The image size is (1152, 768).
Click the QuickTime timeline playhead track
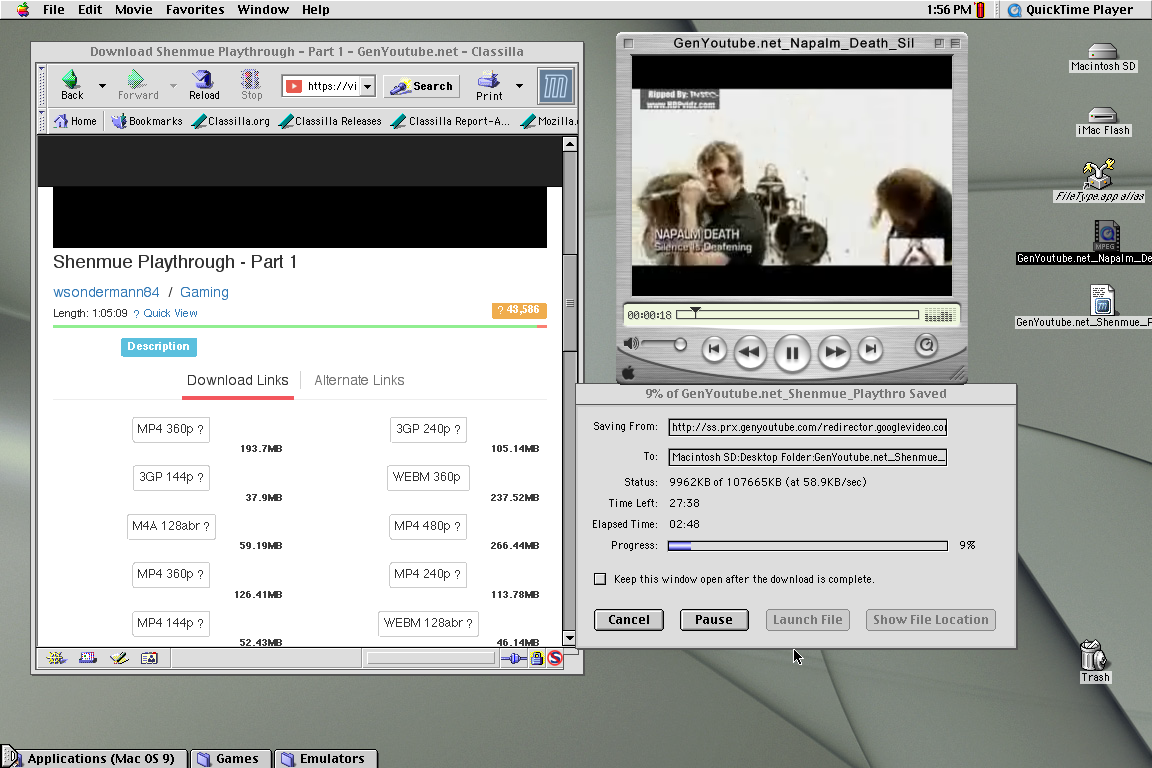click(797, 315)
